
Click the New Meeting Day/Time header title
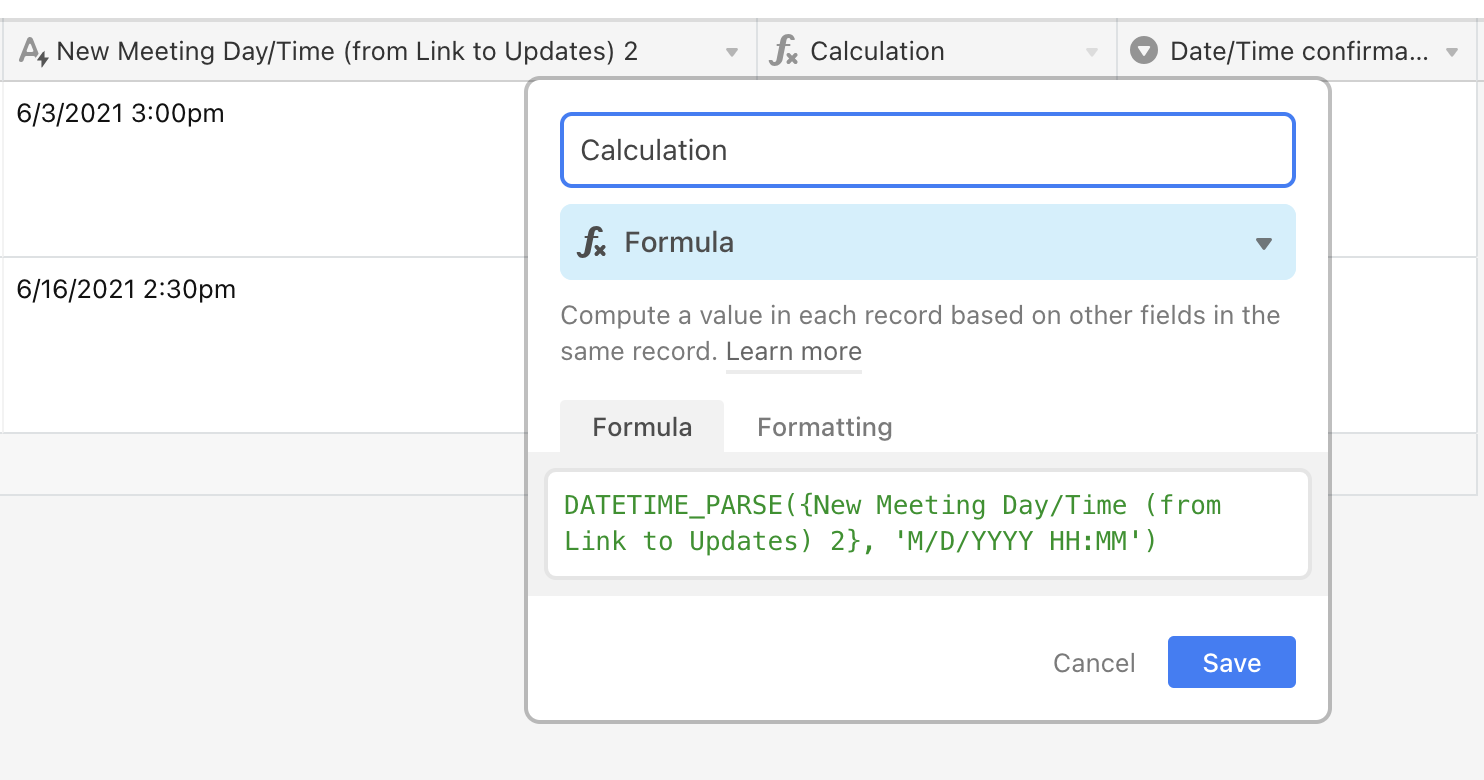[347, 51]
